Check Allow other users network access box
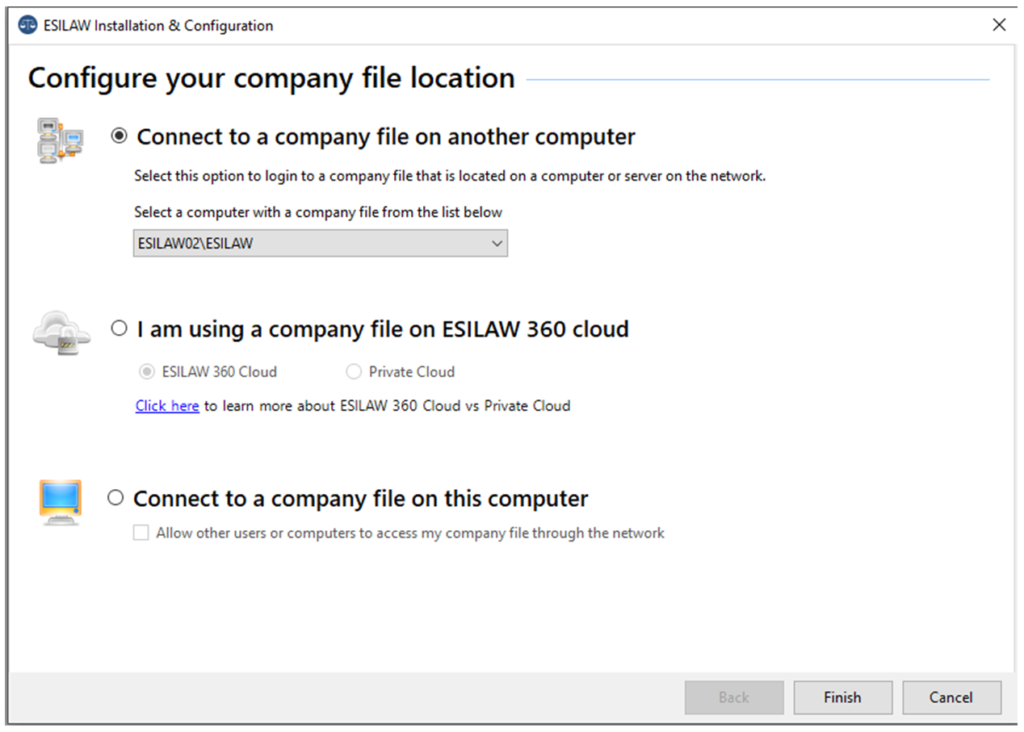Viewport: 1024px width, 732px height. 141,533
